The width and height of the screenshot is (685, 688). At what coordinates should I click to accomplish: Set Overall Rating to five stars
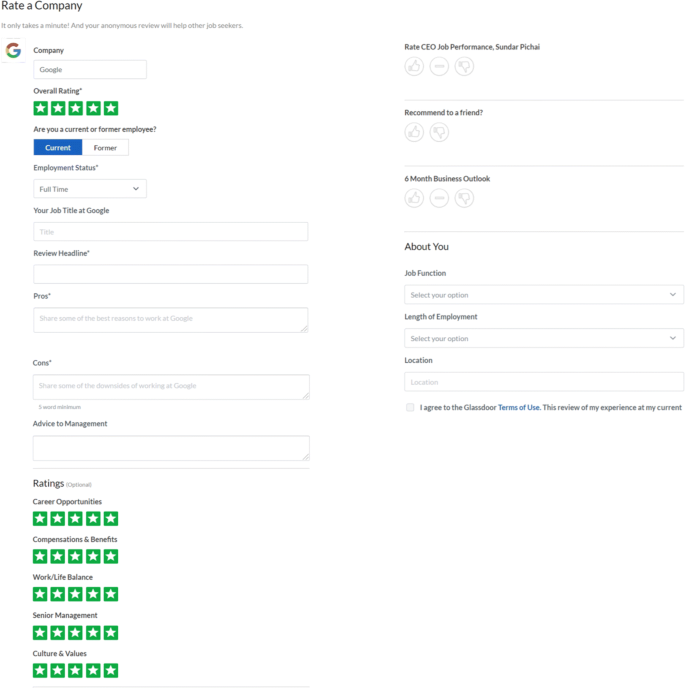pos(111,108)
